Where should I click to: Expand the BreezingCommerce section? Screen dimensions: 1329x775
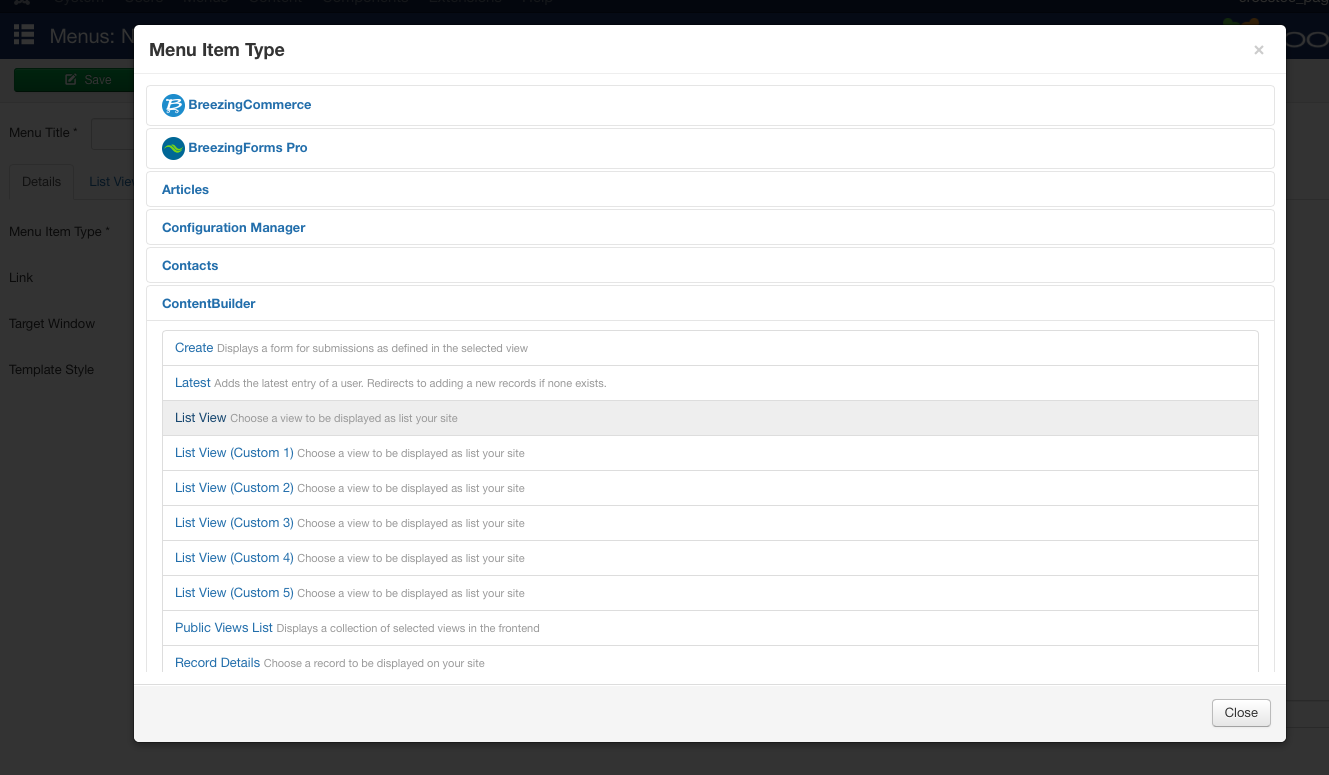(x=249, y=105)
